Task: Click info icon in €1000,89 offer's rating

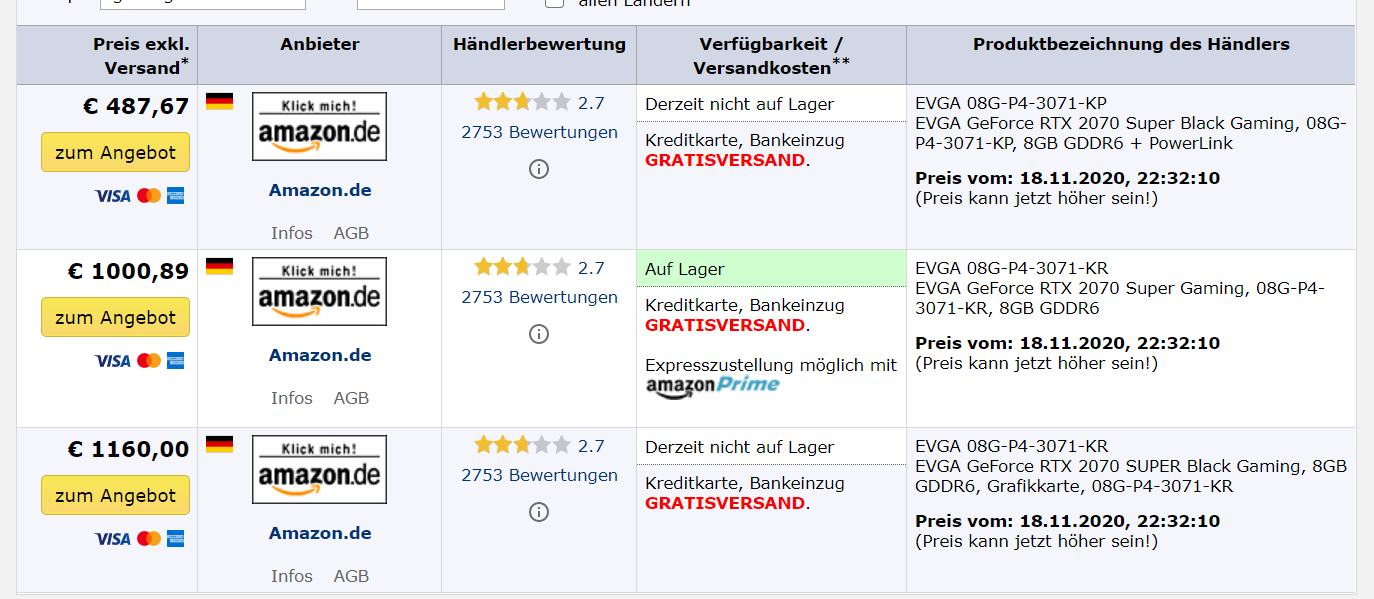Action: 539,334
